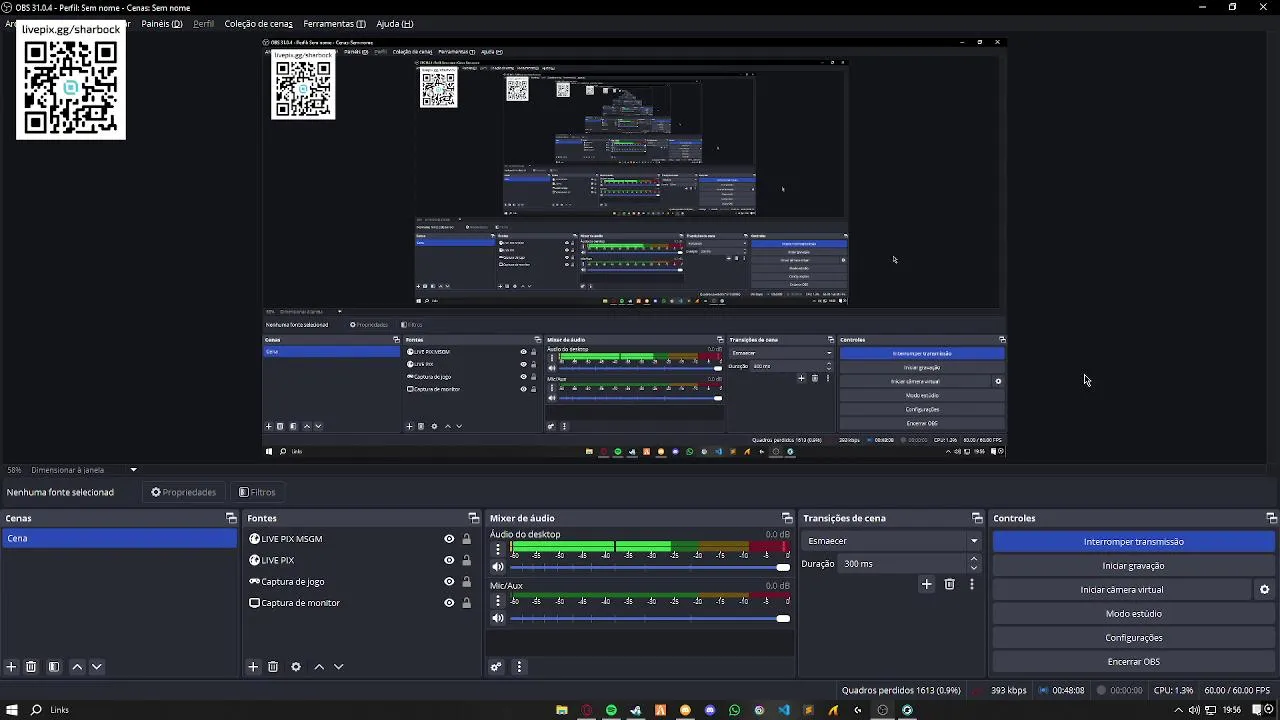Click Encerrar OBS button
This screenshot has height=720, width=1280.
click(x=1133, y=662)
